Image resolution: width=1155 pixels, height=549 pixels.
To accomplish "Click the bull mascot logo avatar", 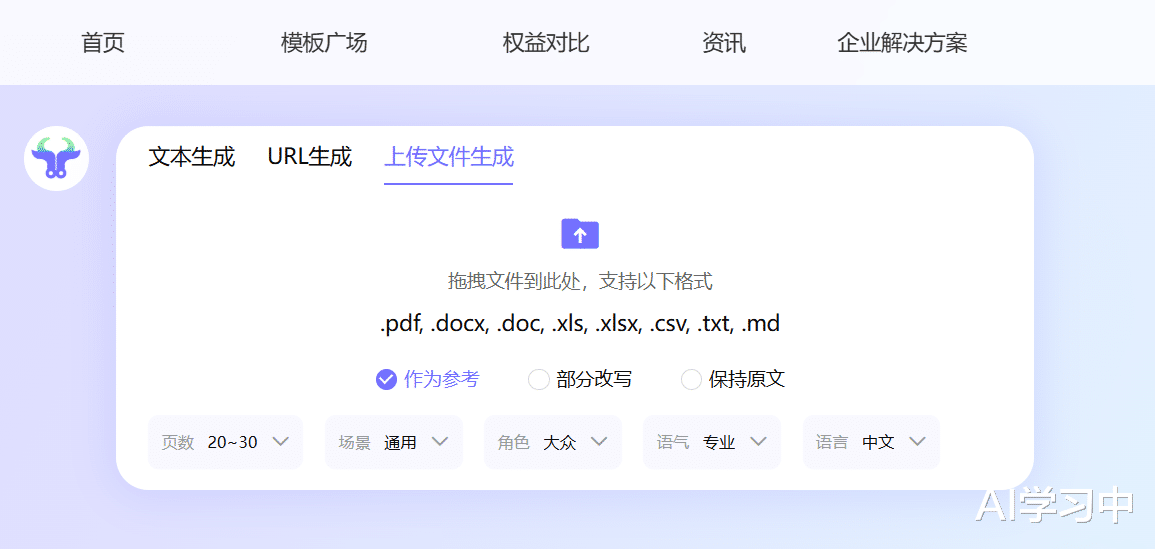I will pyautogui.click(x=57, y=158).
